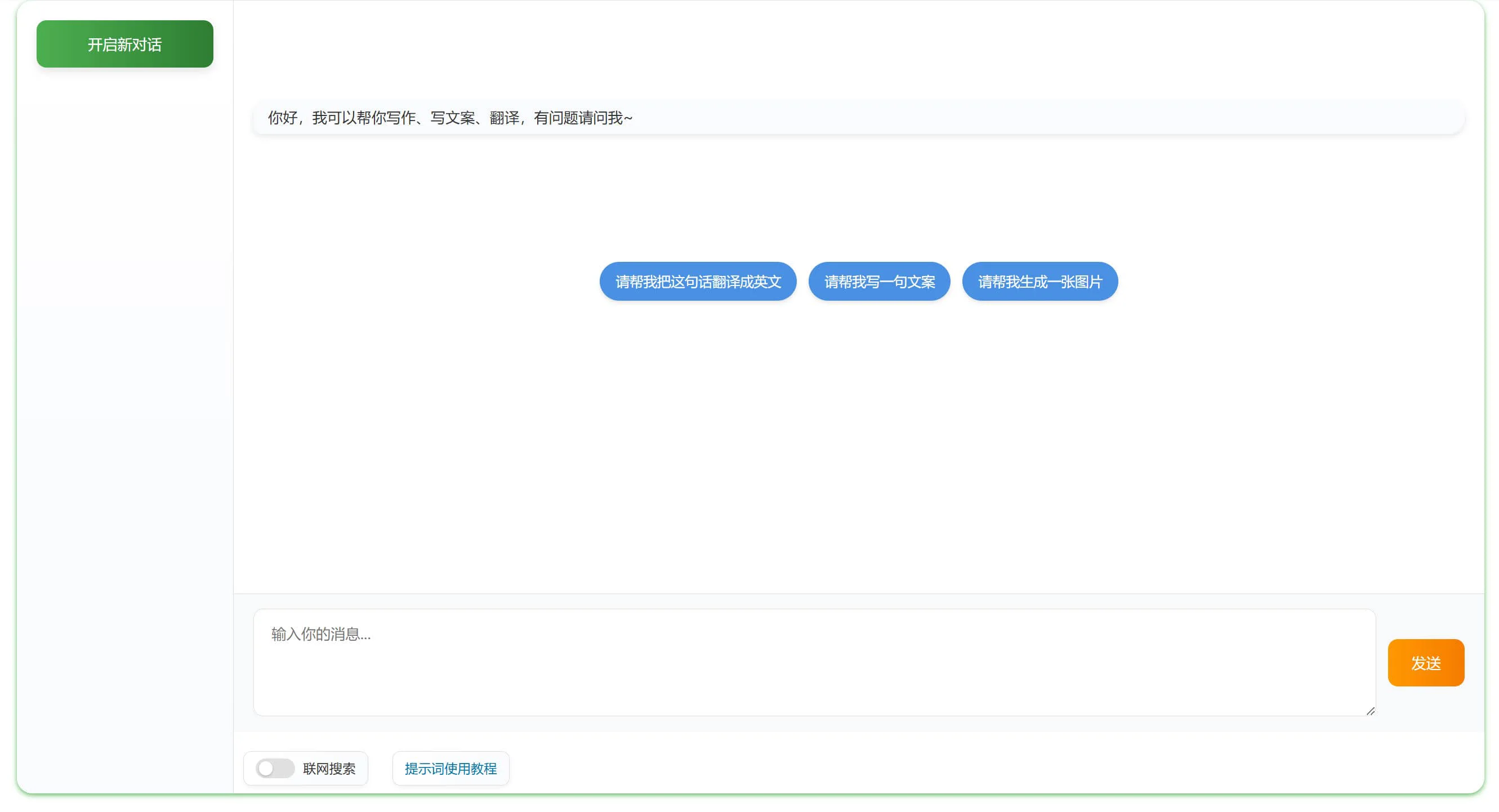The width and height of the screenshot is (1499, 812).
Task: Send the message with 发送 button
Action: (x=1426, y=662)
